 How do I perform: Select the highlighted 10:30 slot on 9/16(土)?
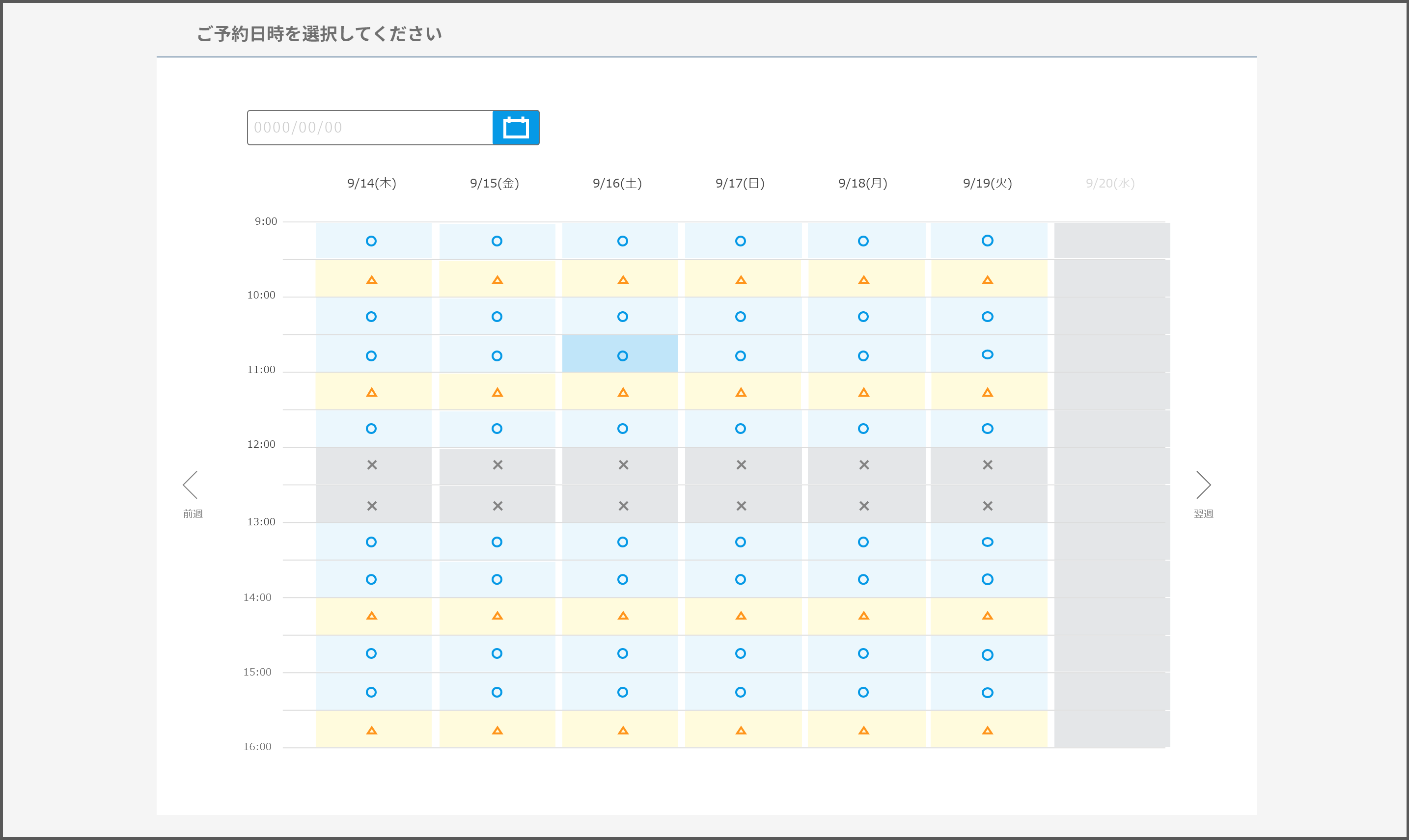622,355
